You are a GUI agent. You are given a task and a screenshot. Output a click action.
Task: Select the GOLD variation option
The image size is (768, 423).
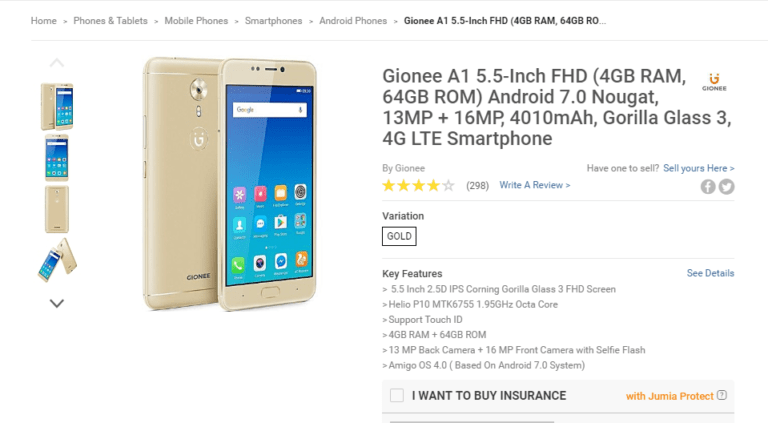click(x=399, y=236)
